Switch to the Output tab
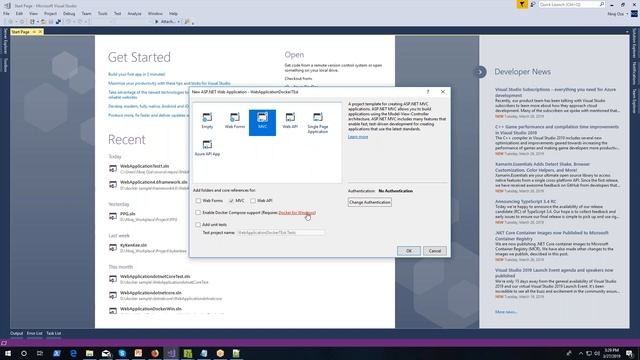The width and height of the screenshot is (640, 360). click(17, 333)
